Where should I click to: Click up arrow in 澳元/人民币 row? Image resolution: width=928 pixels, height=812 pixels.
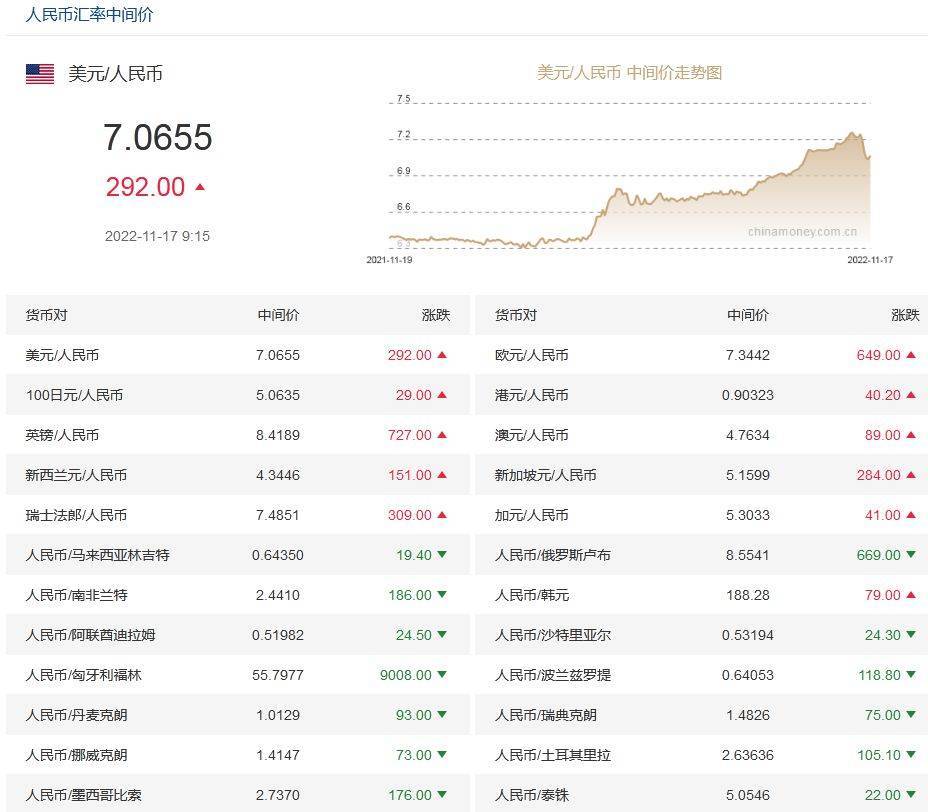click(911, 435)
